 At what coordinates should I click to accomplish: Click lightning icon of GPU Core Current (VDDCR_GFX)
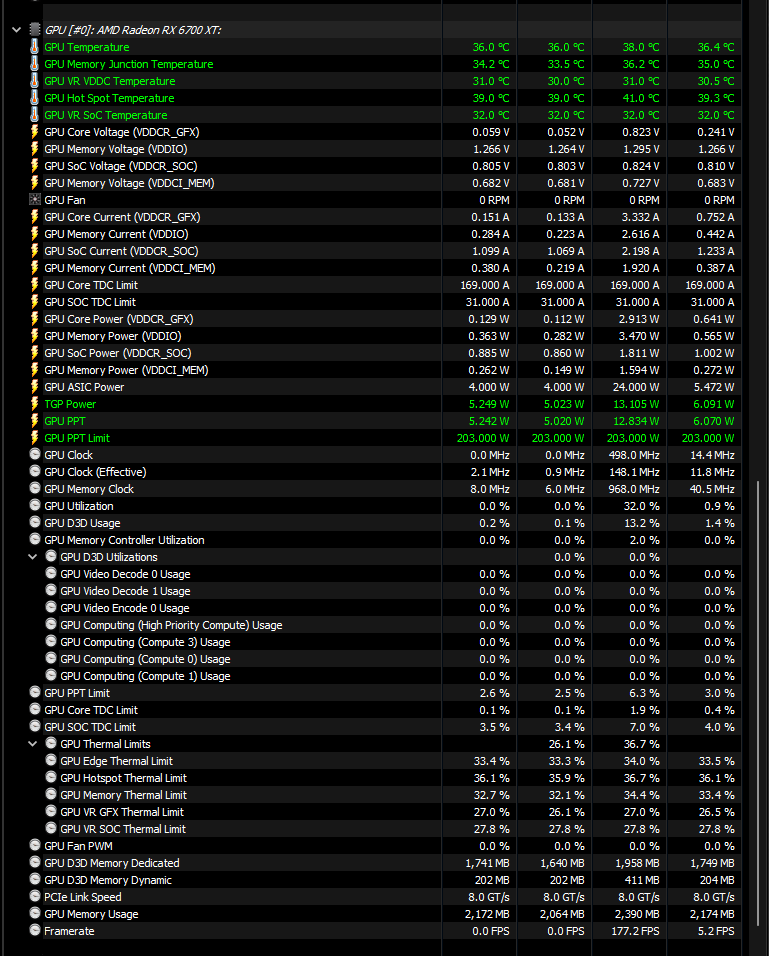coord(35,217)
